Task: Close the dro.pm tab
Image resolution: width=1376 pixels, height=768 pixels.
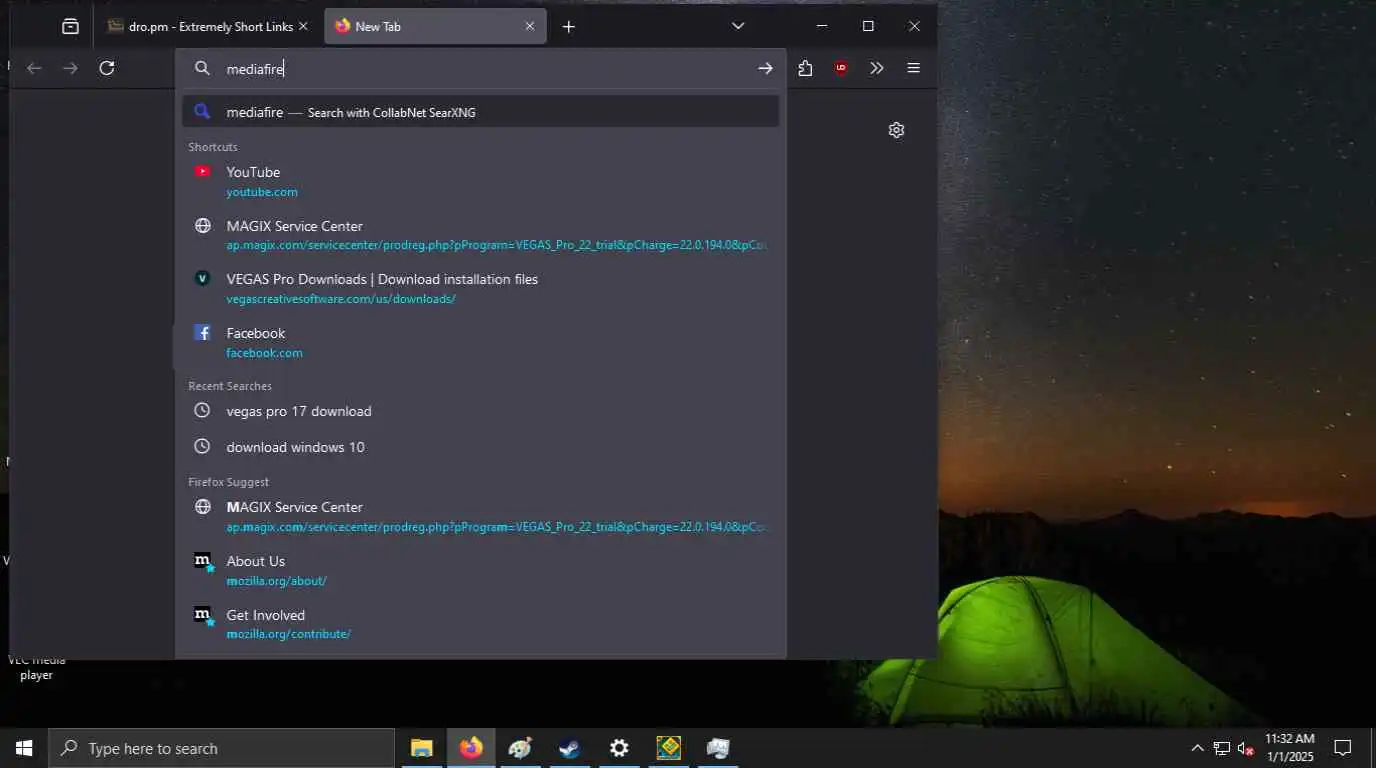Action: pyautogui.click(x=303, y=27)
